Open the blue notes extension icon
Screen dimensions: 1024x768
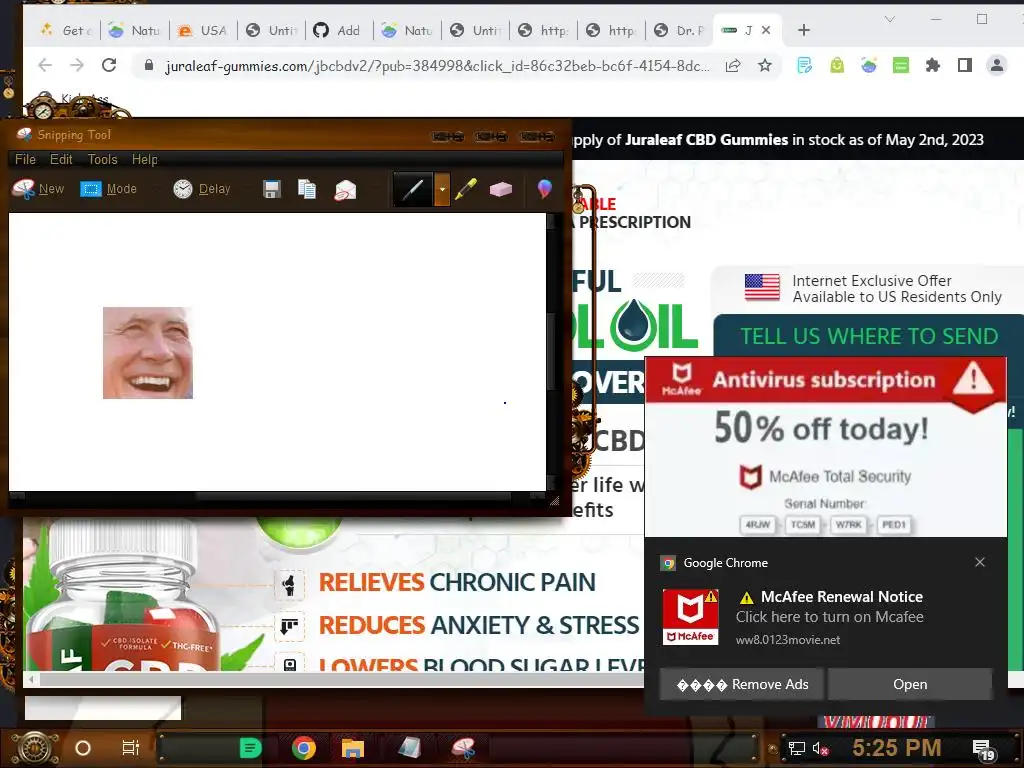point(805,65)
